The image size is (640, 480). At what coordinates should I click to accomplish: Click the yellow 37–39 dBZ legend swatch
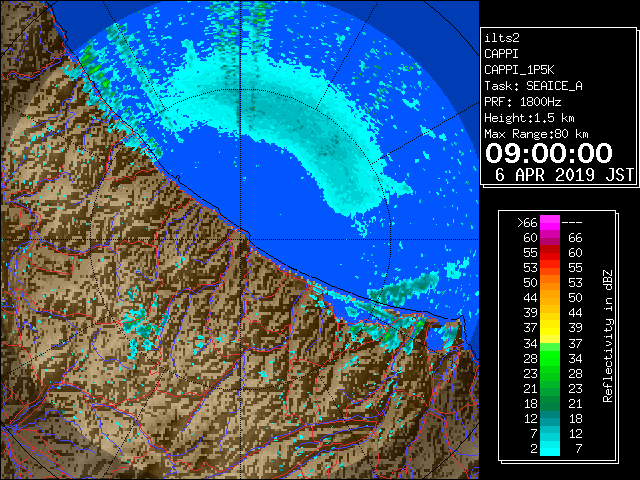click(550, 328)
